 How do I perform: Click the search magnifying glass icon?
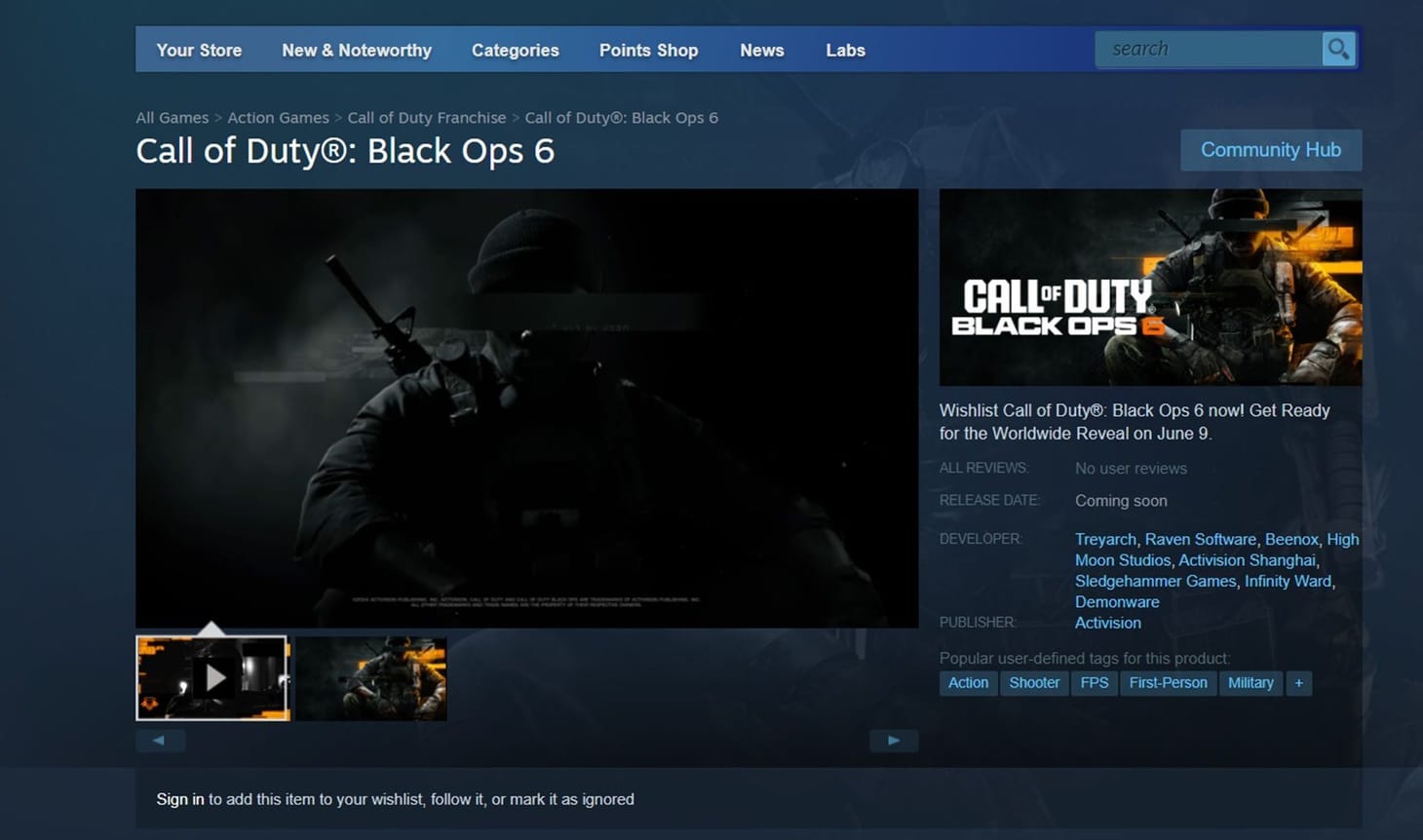(1338, 48)
